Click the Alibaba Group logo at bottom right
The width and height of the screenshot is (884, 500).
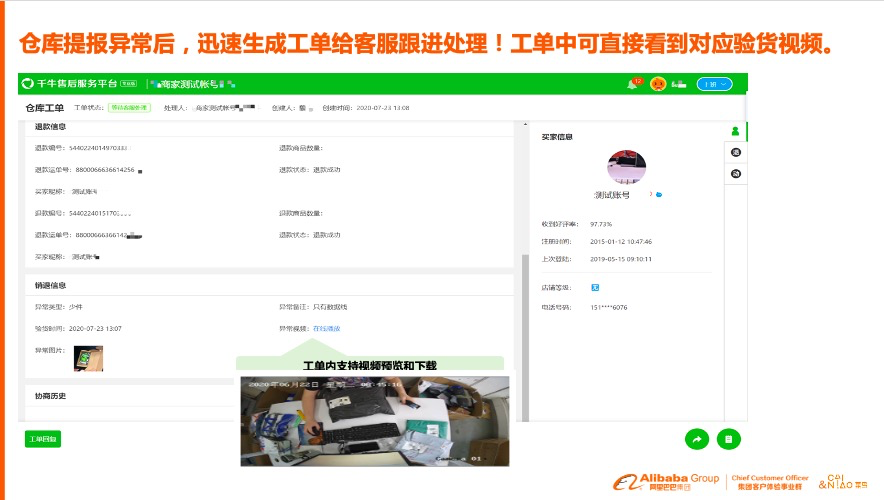click(x=666, y=482)
